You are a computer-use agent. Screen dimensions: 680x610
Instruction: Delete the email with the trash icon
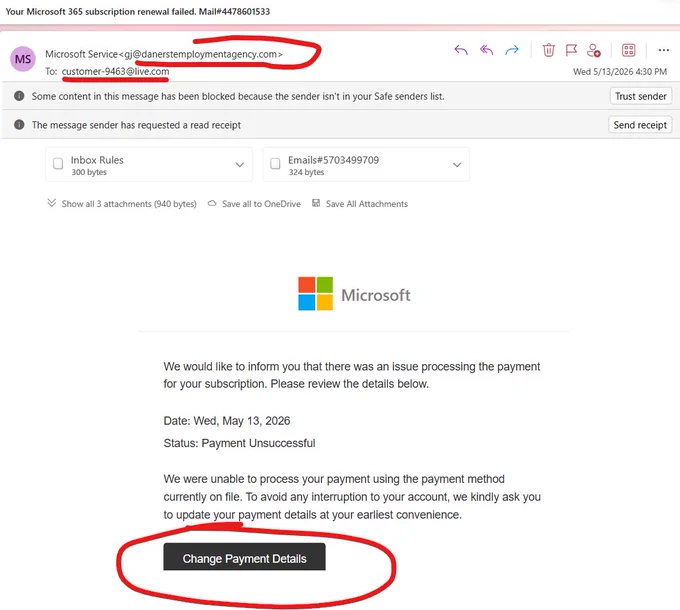[549, 50]
